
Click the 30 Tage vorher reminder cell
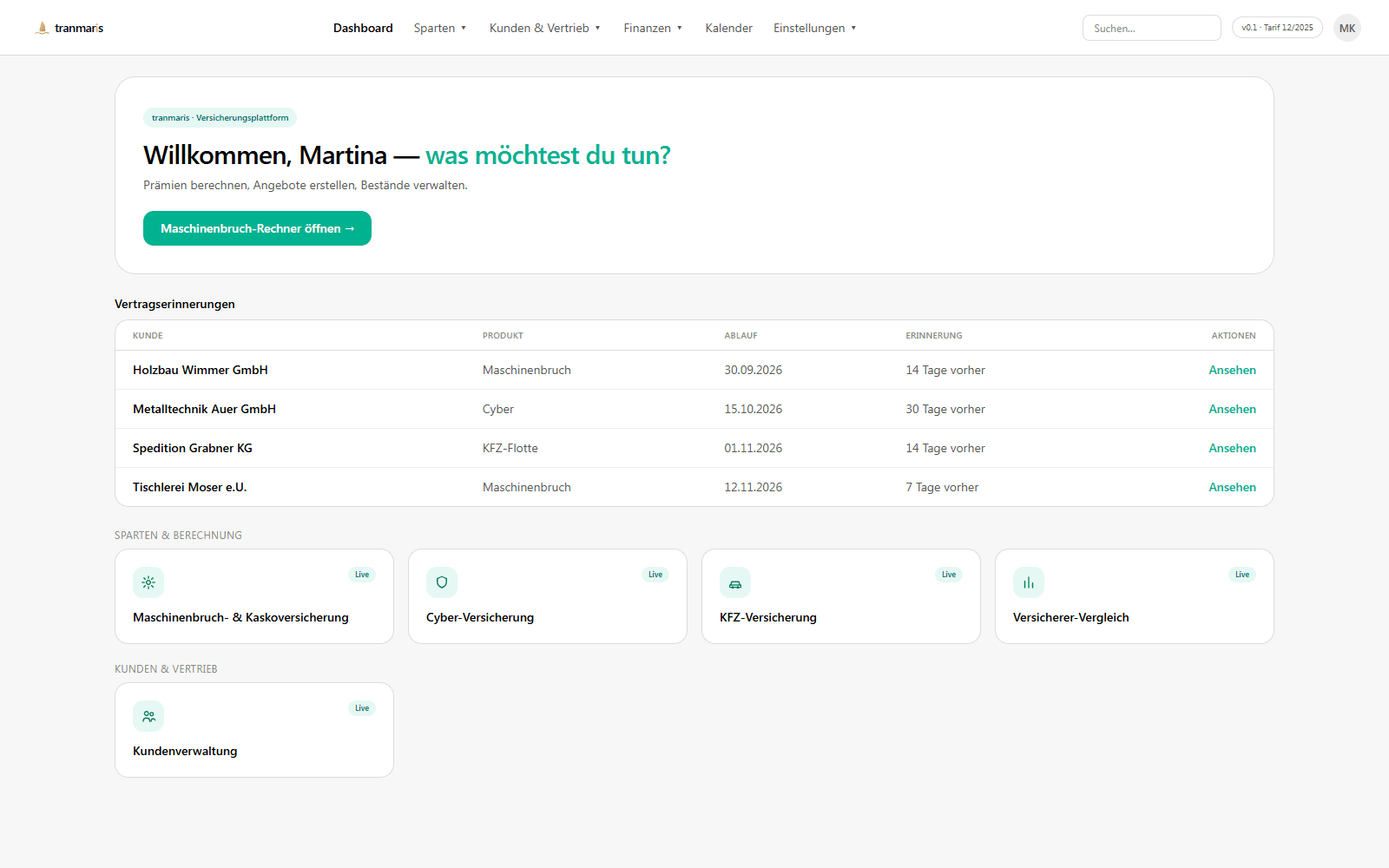click(x=945, y=409)
